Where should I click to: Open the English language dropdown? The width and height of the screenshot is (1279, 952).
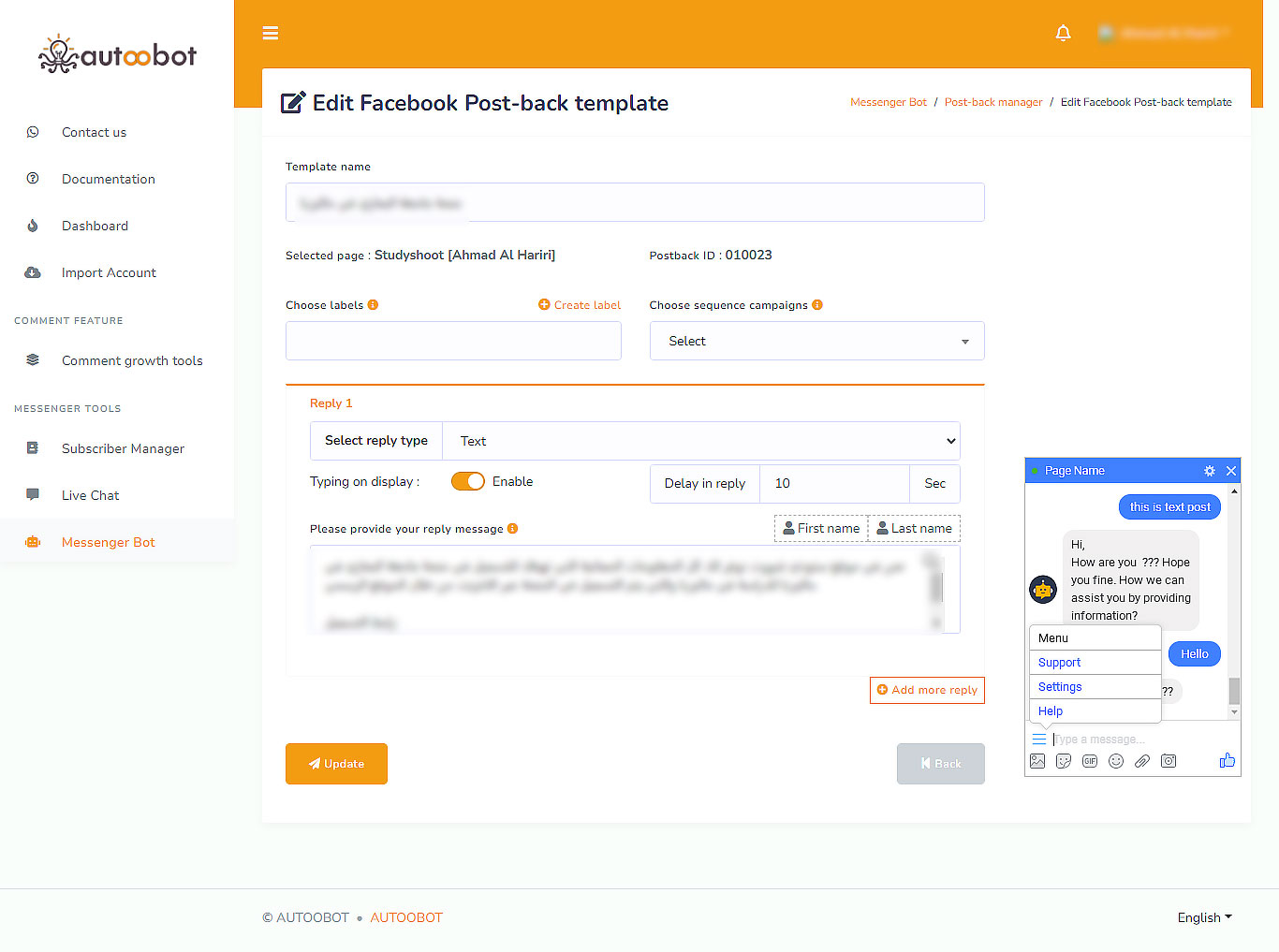[x=1204, y=917]
